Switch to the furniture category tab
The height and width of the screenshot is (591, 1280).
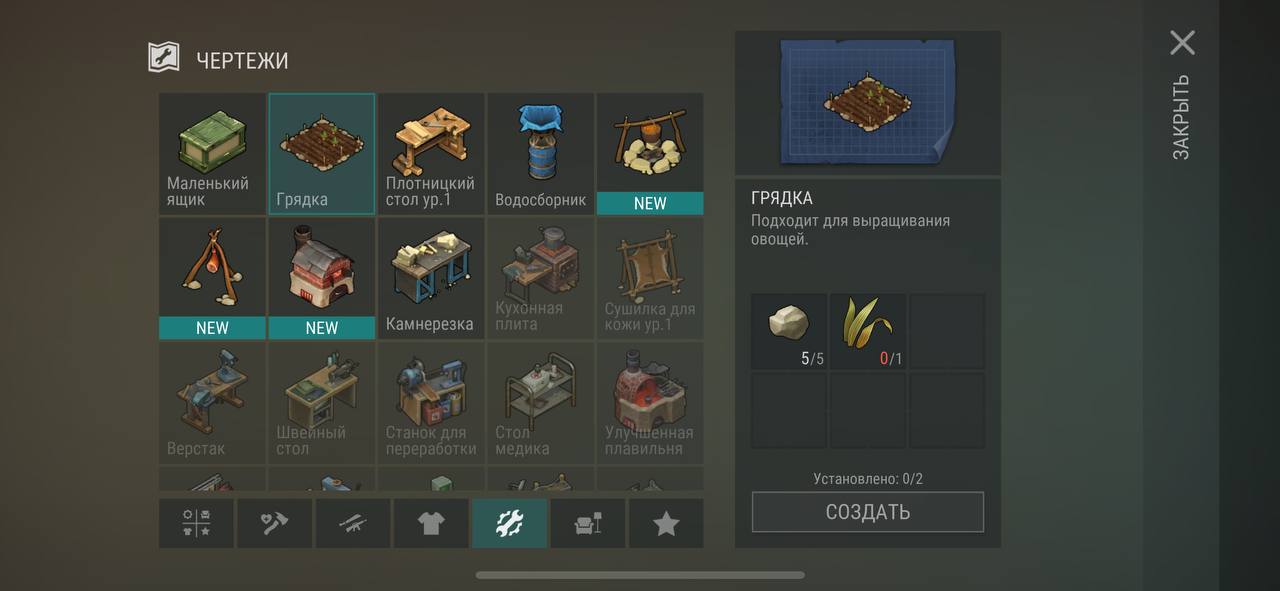click(588, 523)
